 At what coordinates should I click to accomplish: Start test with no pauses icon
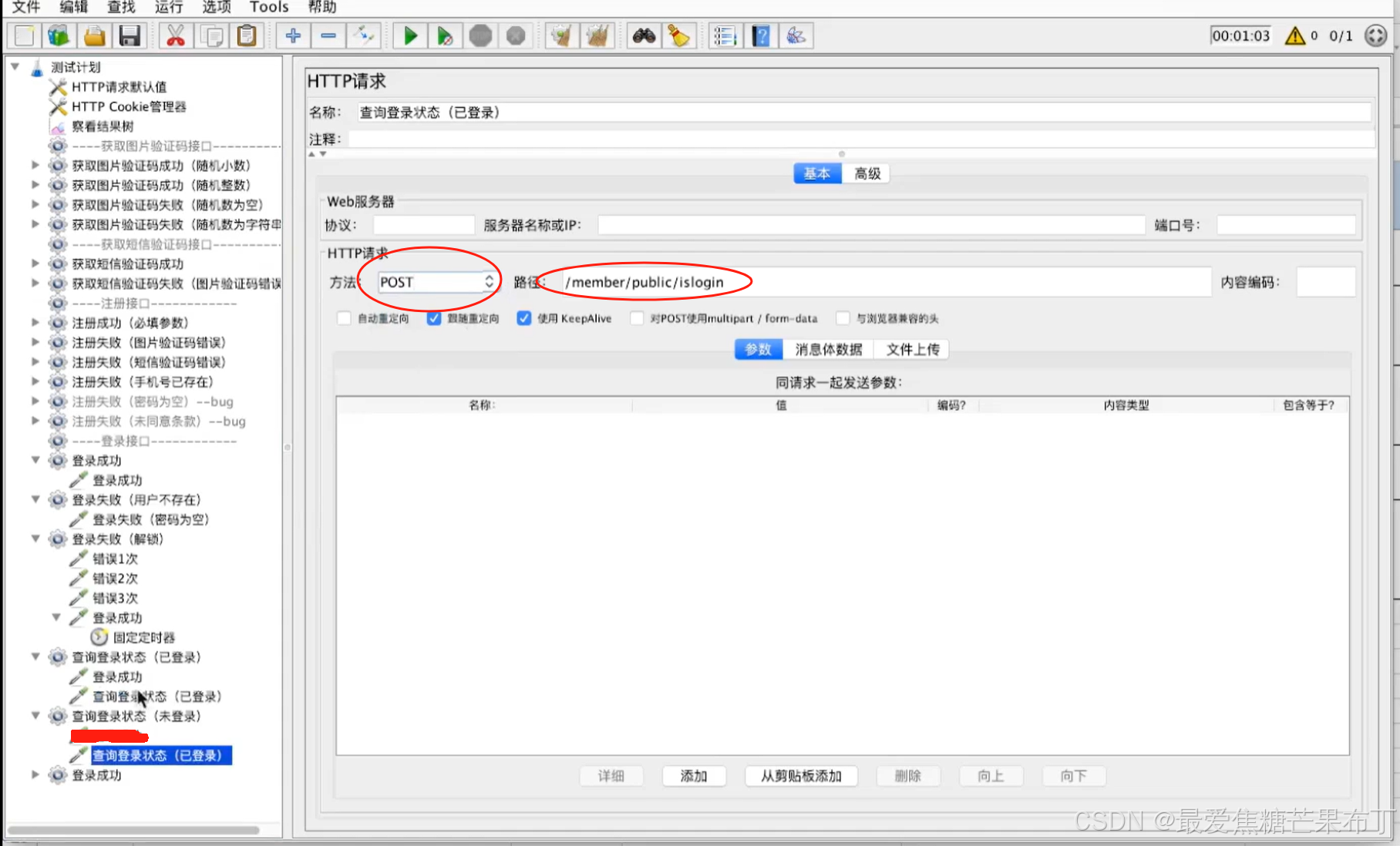445,35
